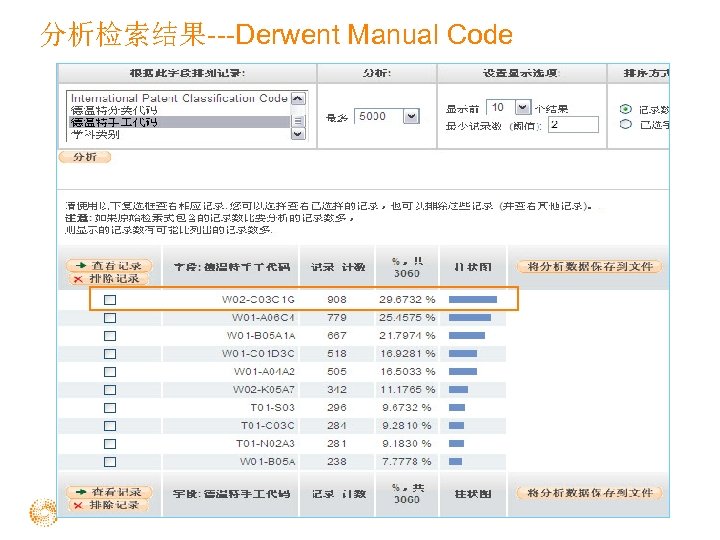The height and width of the screenshot is (540, 720).
Task: Click the bottom 将分析数据保存到文件 button
Action: click(x=590, y=493)
